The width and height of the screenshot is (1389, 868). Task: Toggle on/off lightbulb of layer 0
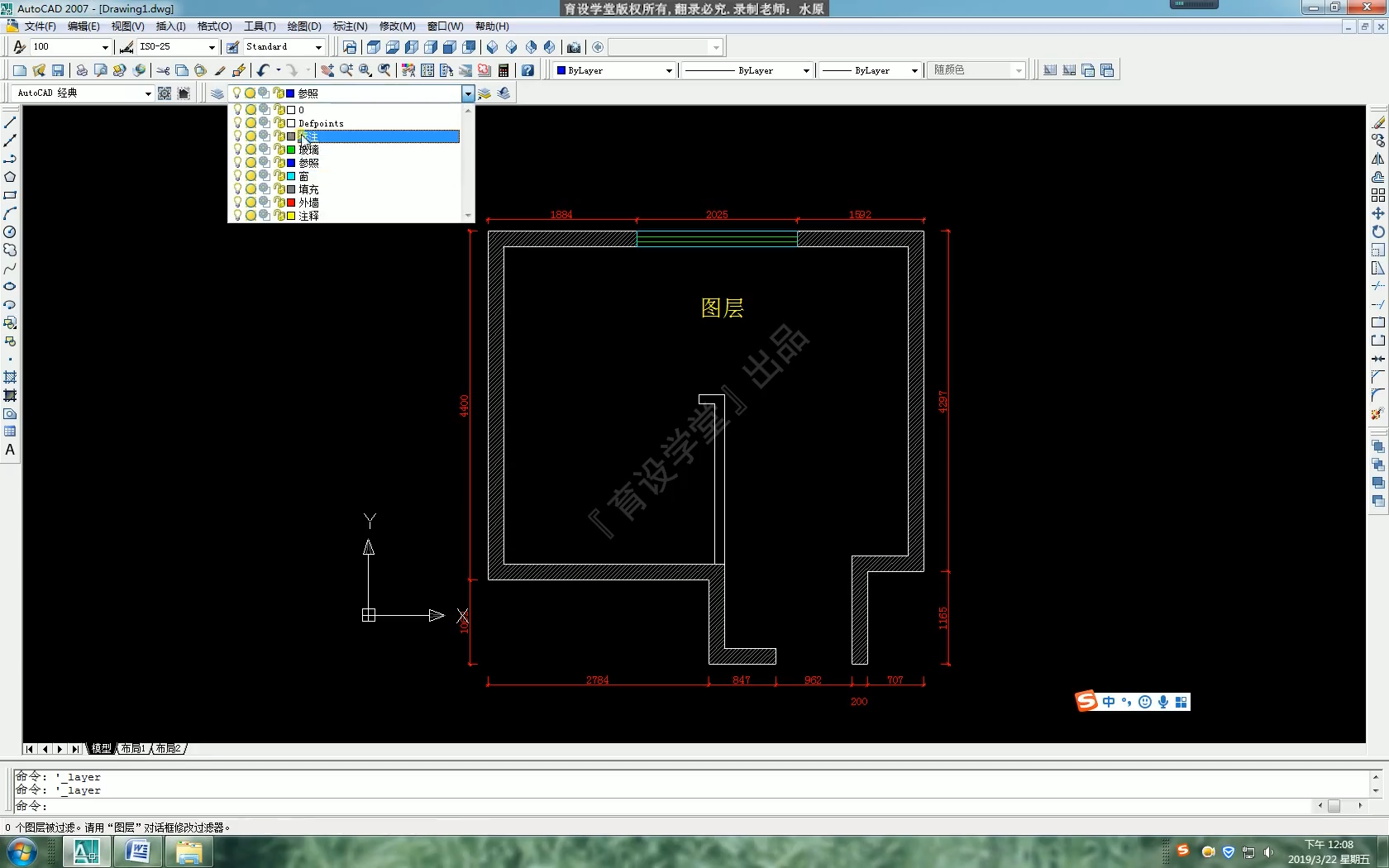[237, 109]
